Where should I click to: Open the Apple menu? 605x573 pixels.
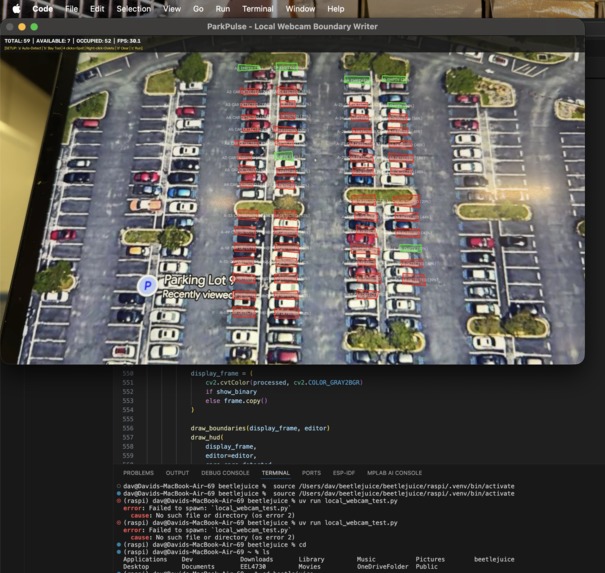click(x=17, y=8)
